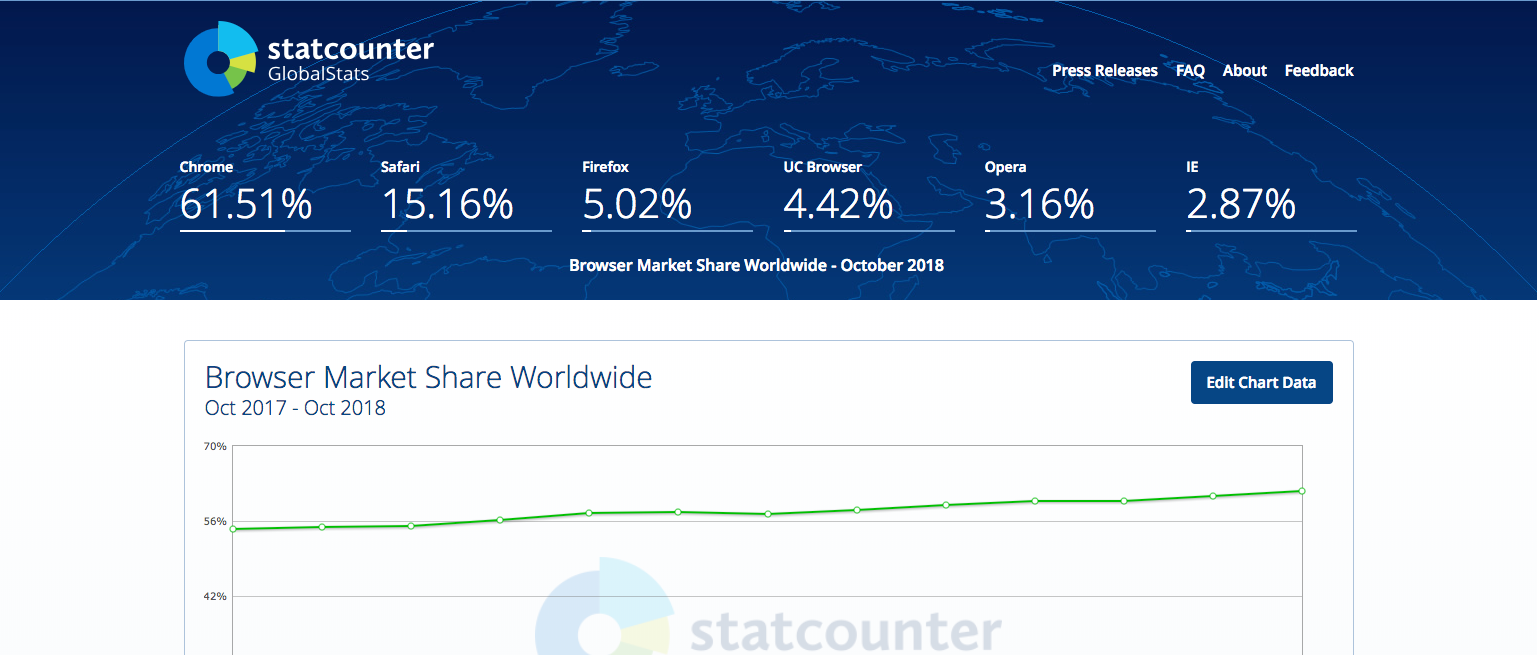Viewport: 1537px width, 655px height.
Task: Select the Safari 15.16% stat
Action: (x=466, y=195)
